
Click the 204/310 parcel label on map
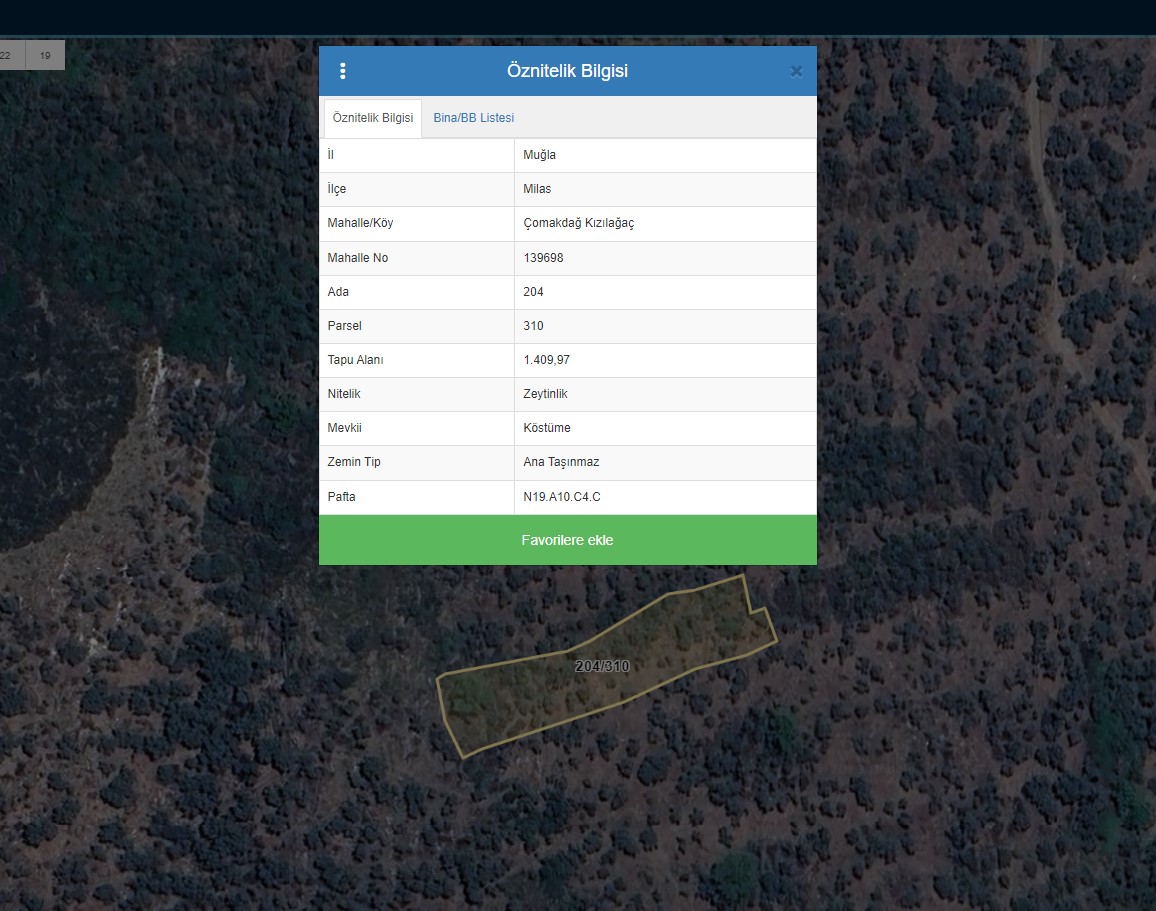coord(602,666)
